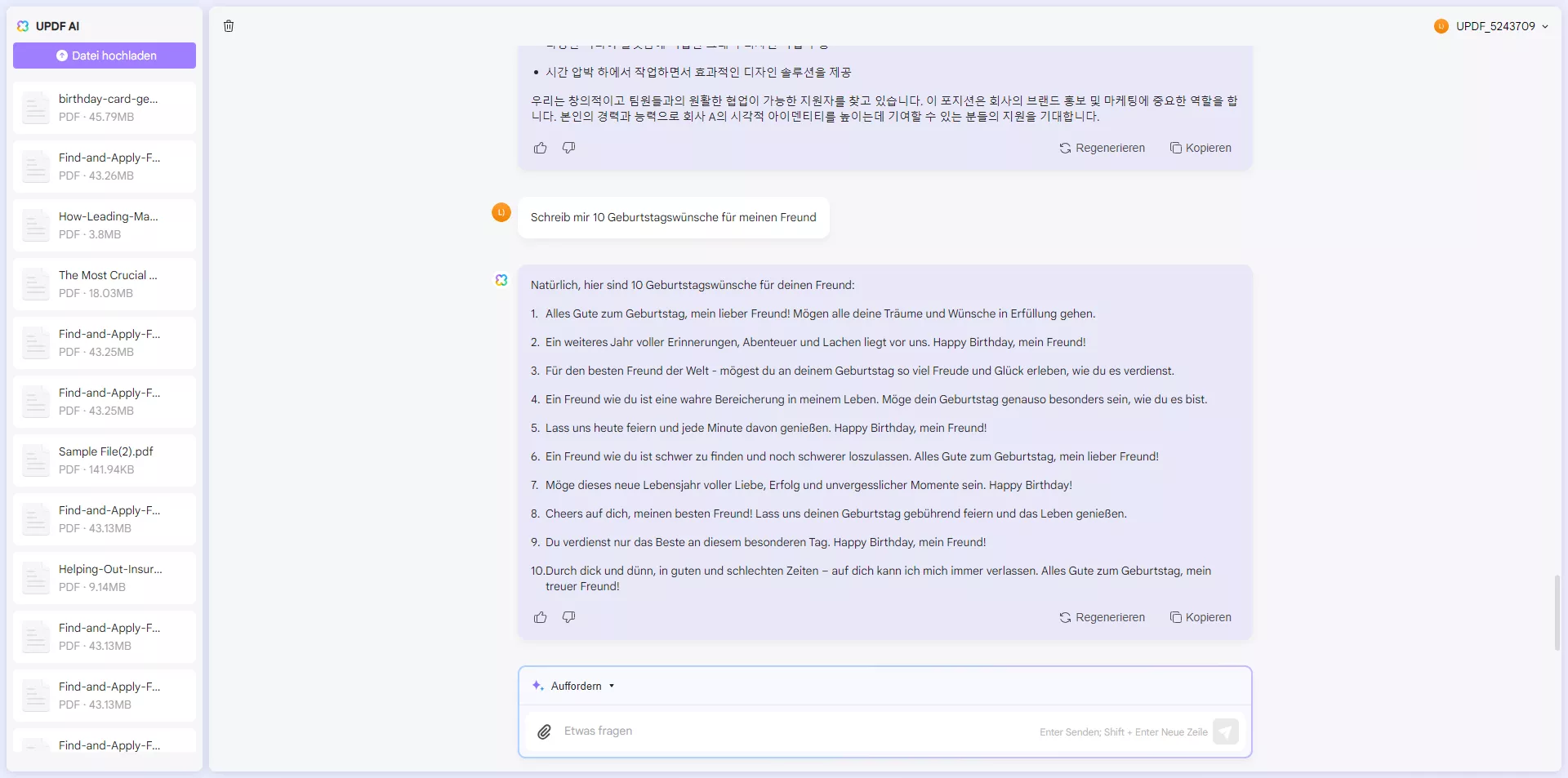The height and width of the screenshot is (778, 1568).
Task: Open Sample File(2).pdf 141.94KB
Action: (x=105, y=460)
